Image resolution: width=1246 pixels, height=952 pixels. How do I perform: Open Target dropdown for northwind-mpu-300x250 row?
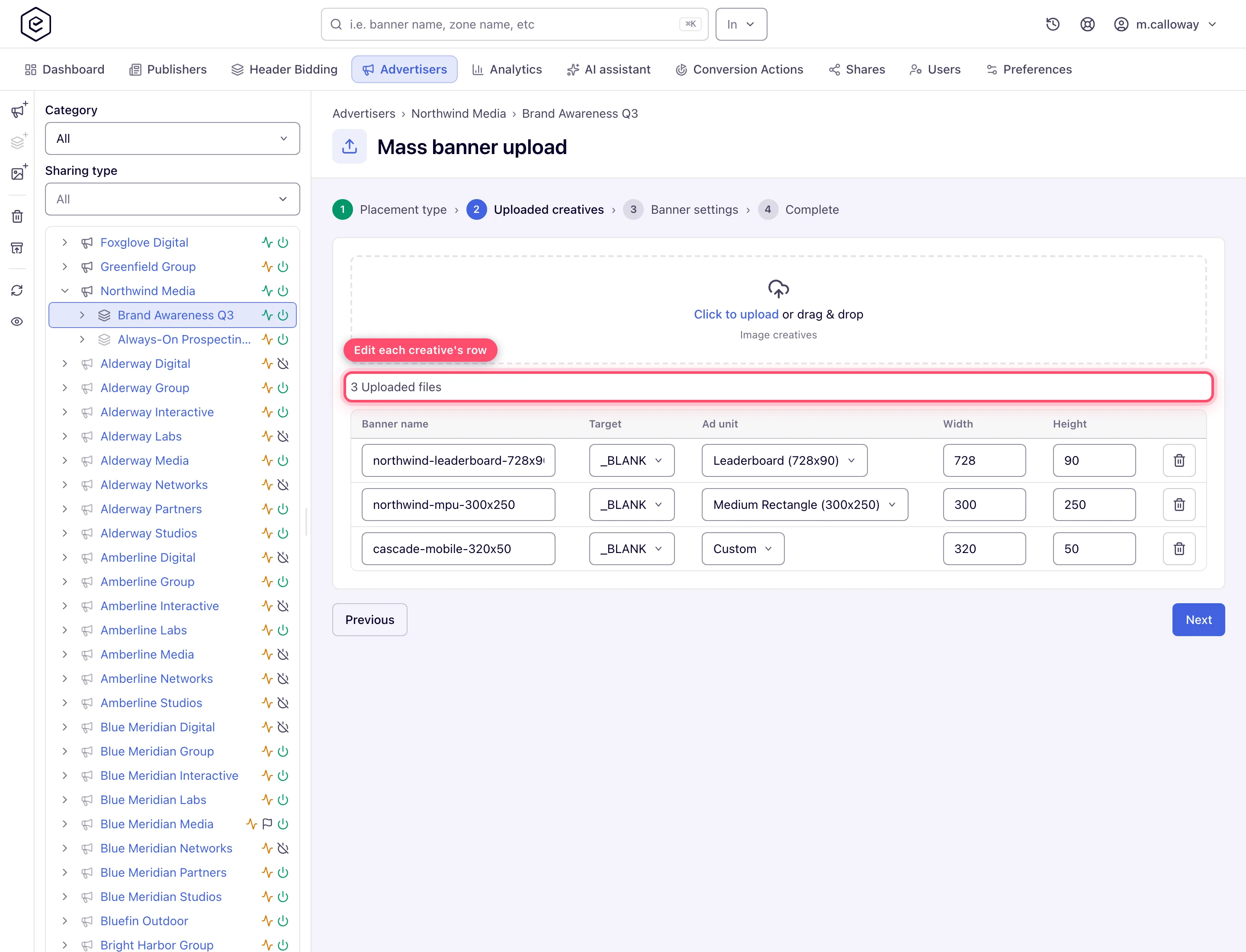[x=632, y=504]
